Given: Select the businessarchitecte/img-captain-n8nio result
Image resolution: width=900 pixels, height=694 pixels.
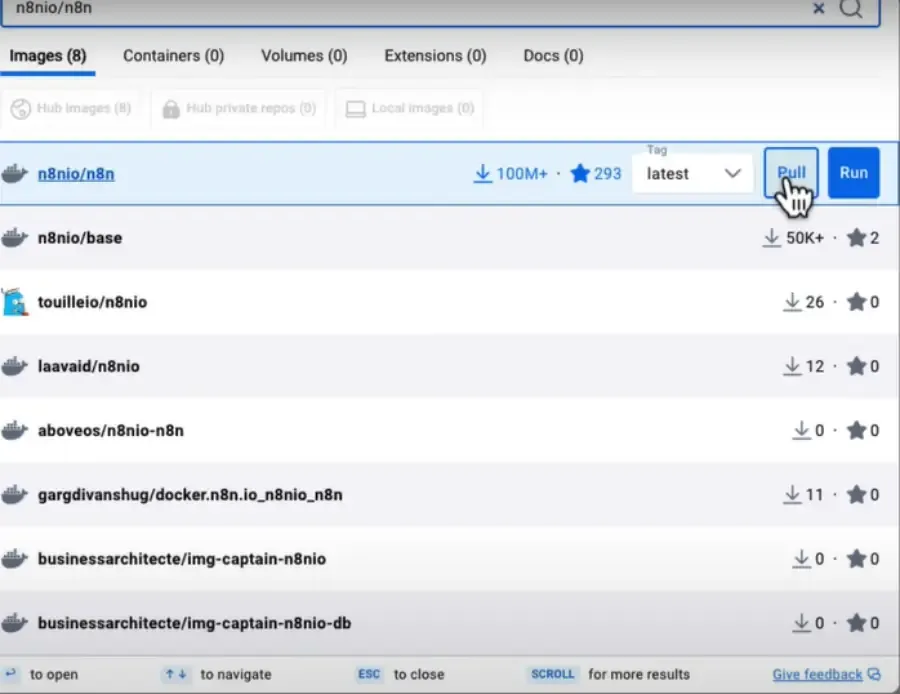Looking at the screenshot, I should point(449,559).
